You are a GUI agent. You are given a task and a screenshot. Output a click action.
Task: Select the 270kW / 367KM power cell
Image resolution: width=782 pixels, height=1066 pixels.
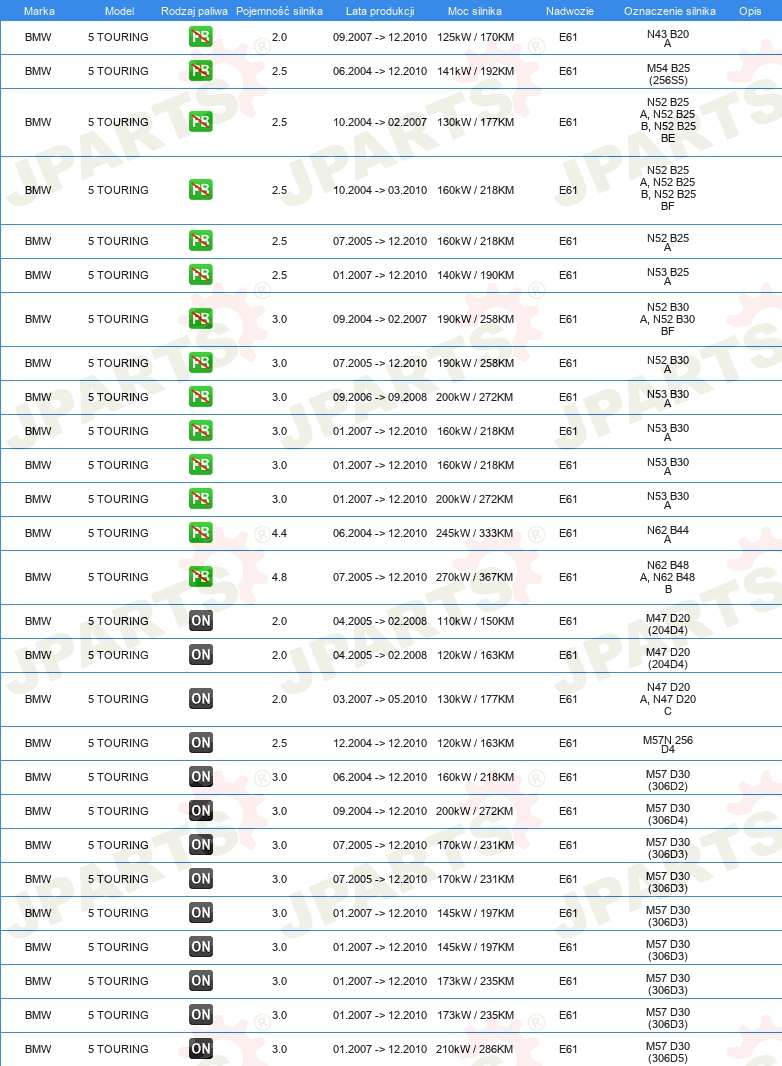click(x=475, y=577)
